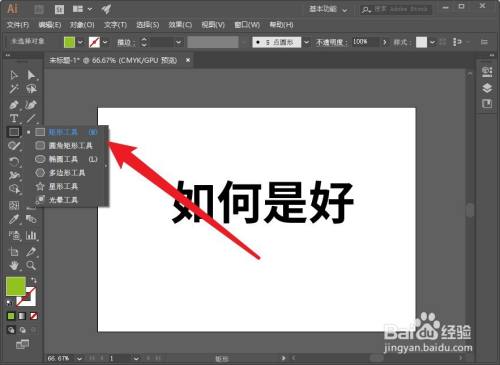This screenshot has height=365, width=500.
Task: Open the 对象(O) menu
Action: [x=82, y=25]
